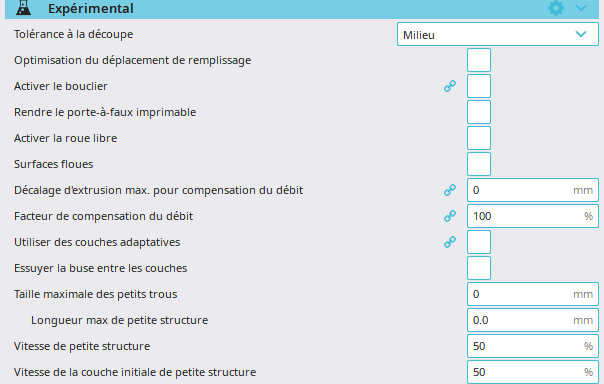Enable Optimisation du déplacement de remplissage
The height and width of the screenshot is (384, 604).
tap(479, 60)
